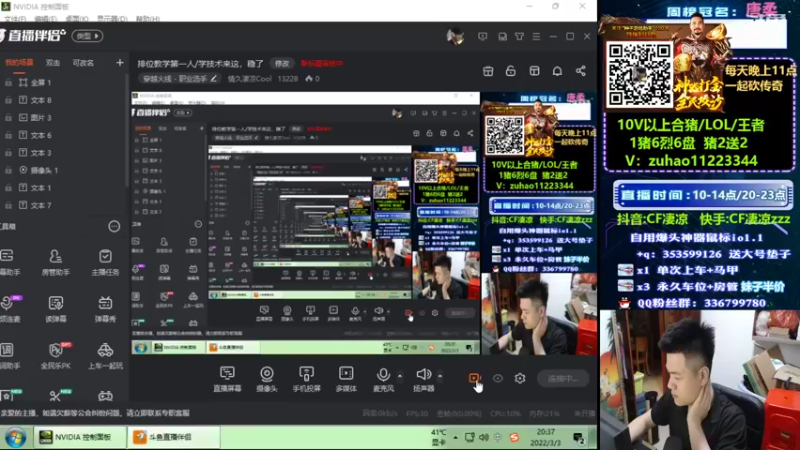Click the Sogou input S tray icon

pos(514,437)
